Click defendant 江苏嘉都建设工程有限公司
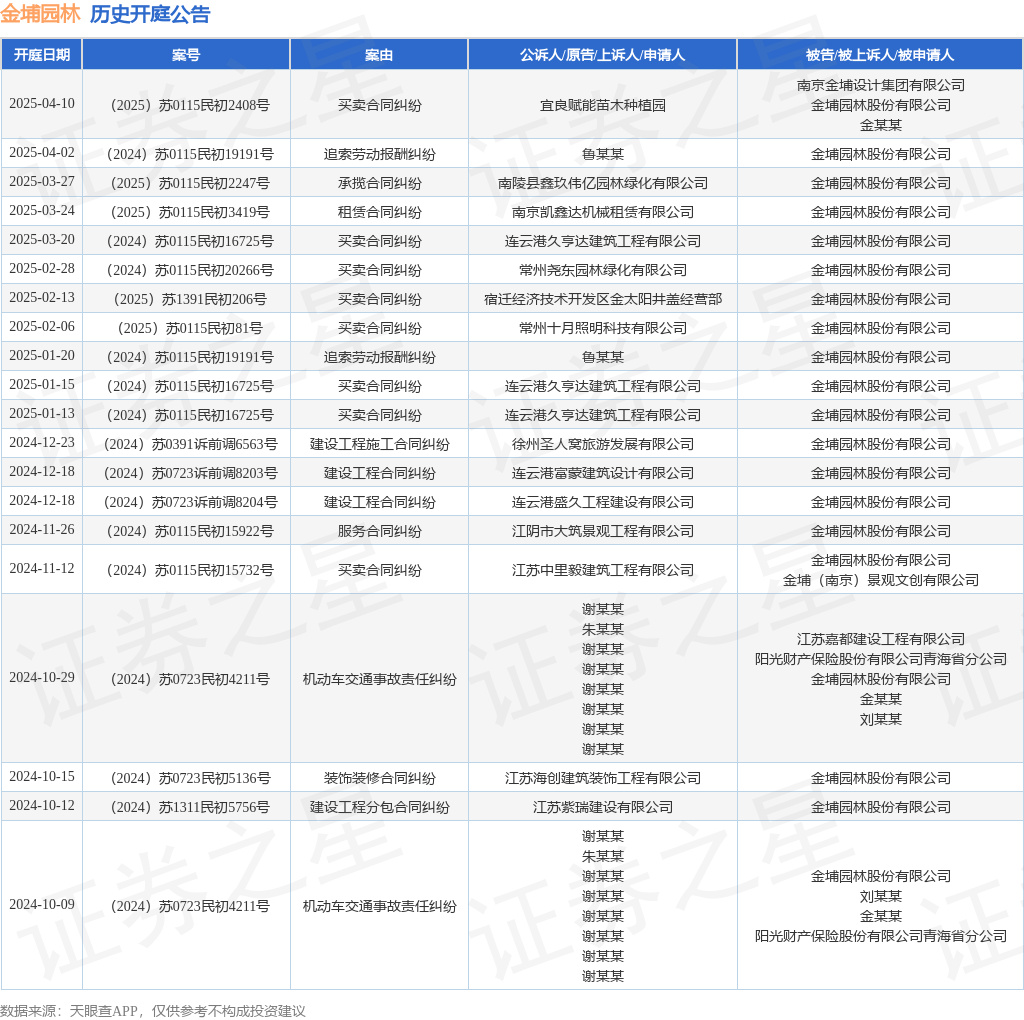The width and height of the screenshot is (1024, 1020). tap(880, 639)
